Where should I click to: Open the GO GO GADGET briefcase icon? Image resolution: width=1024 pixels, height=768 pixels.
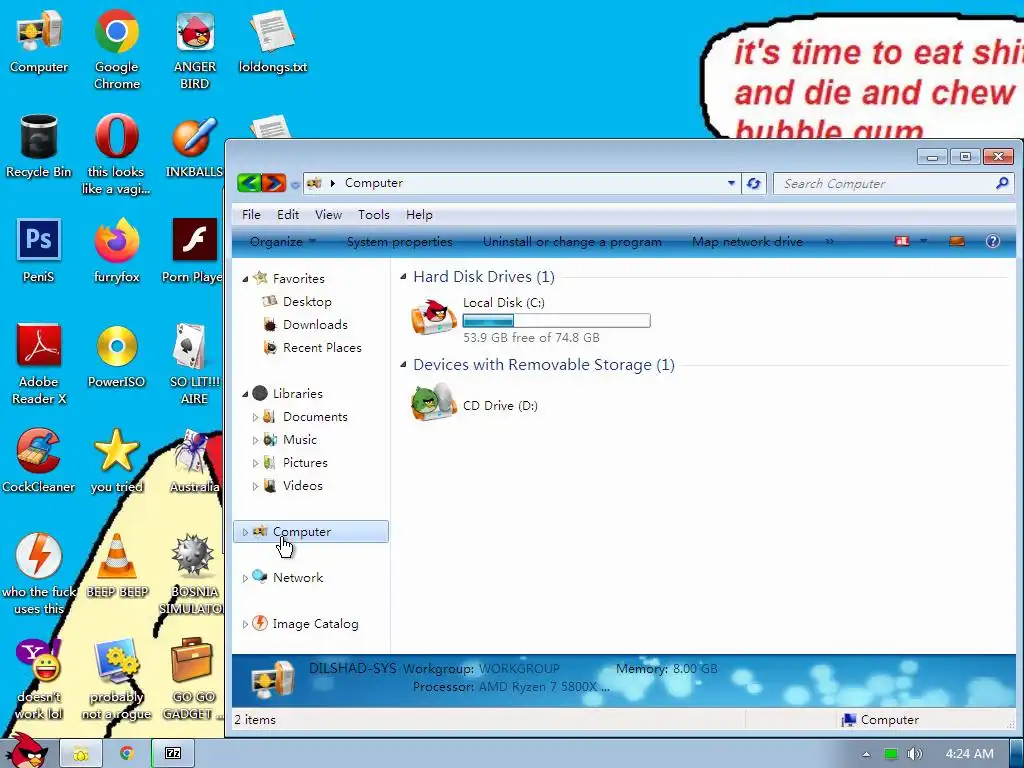[193, 679]
